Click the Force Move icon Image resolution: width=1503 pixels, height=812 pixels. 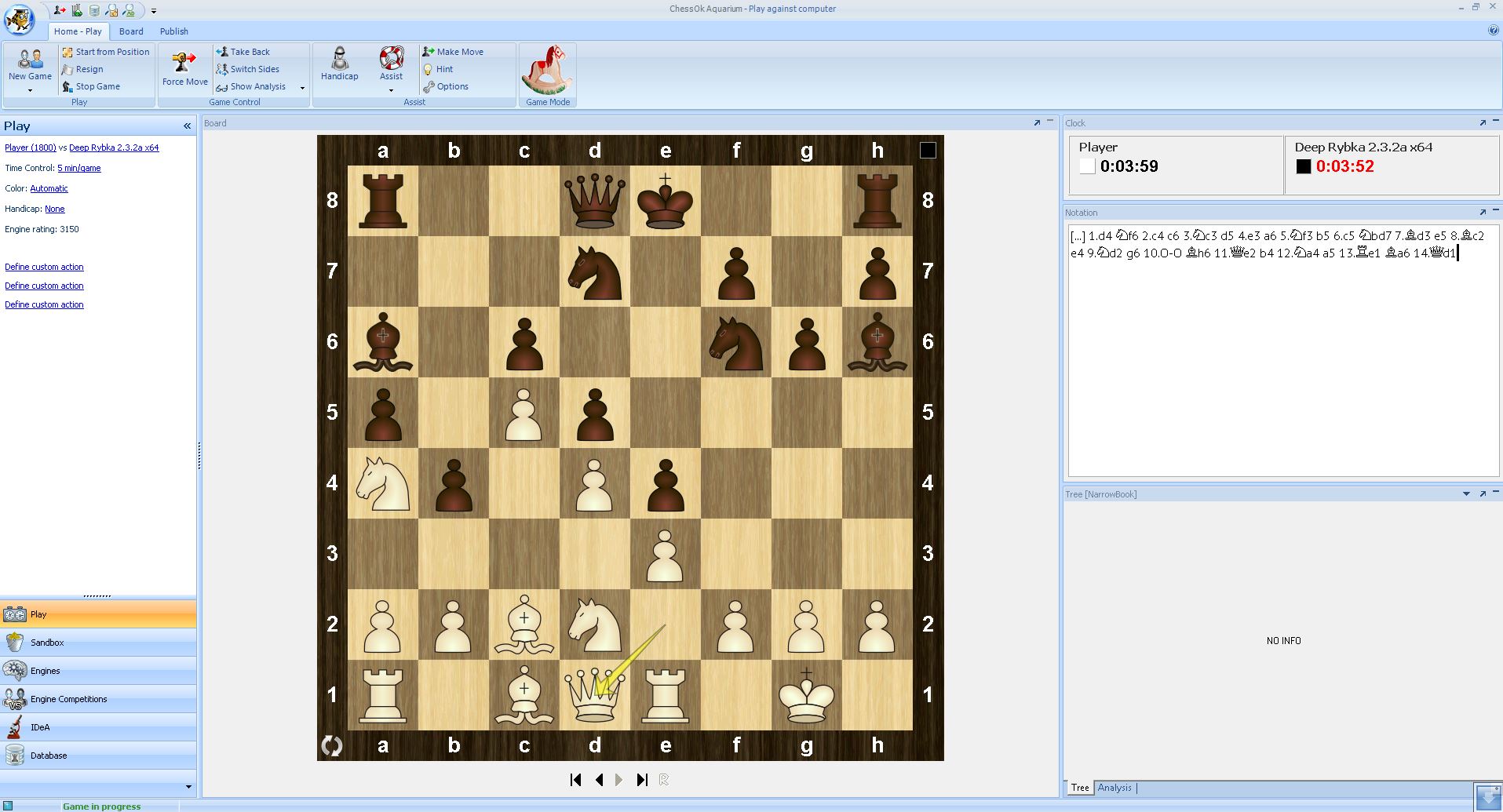184,63
